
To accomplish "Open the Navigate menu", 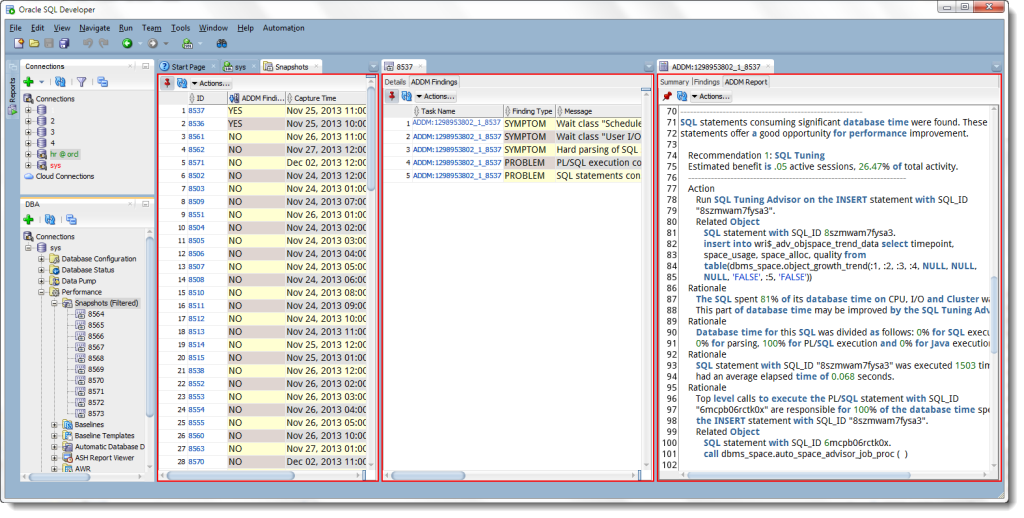I will click(x=95, y=28).
